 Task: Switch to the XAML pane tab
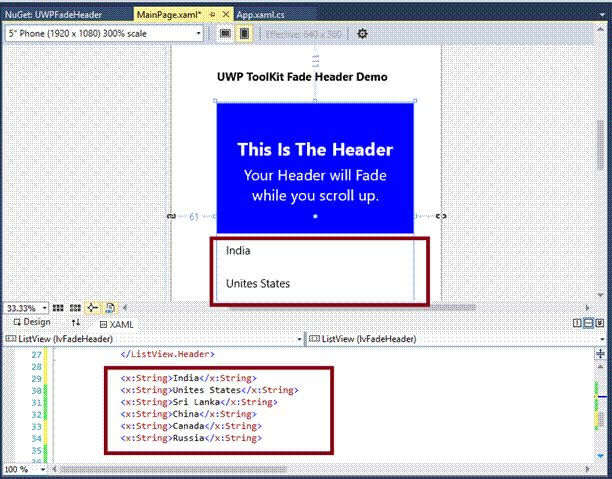tap(117, 324)
